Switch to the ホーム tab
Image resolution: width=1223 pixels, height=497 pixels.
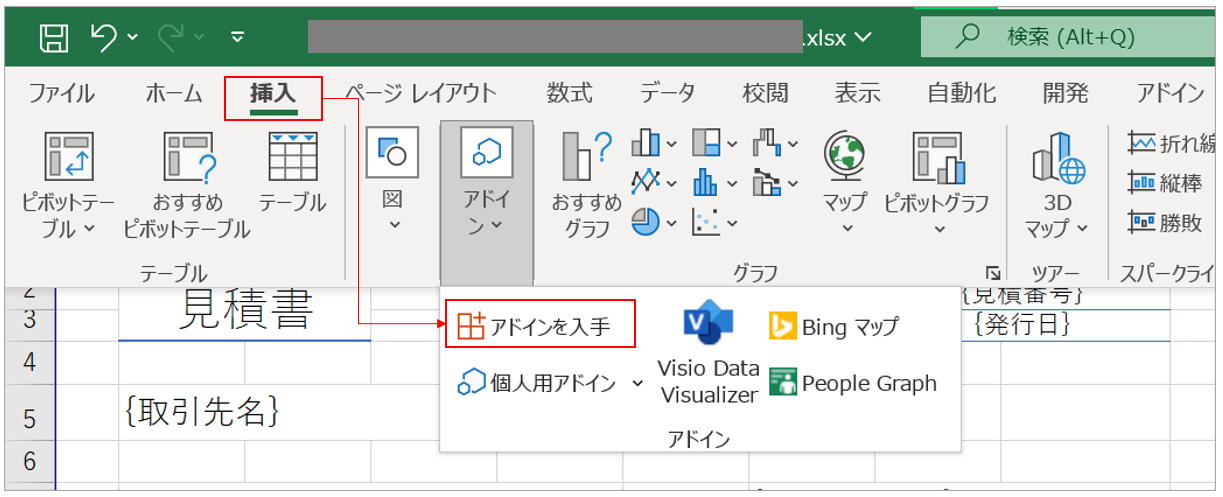coord(175,94)
